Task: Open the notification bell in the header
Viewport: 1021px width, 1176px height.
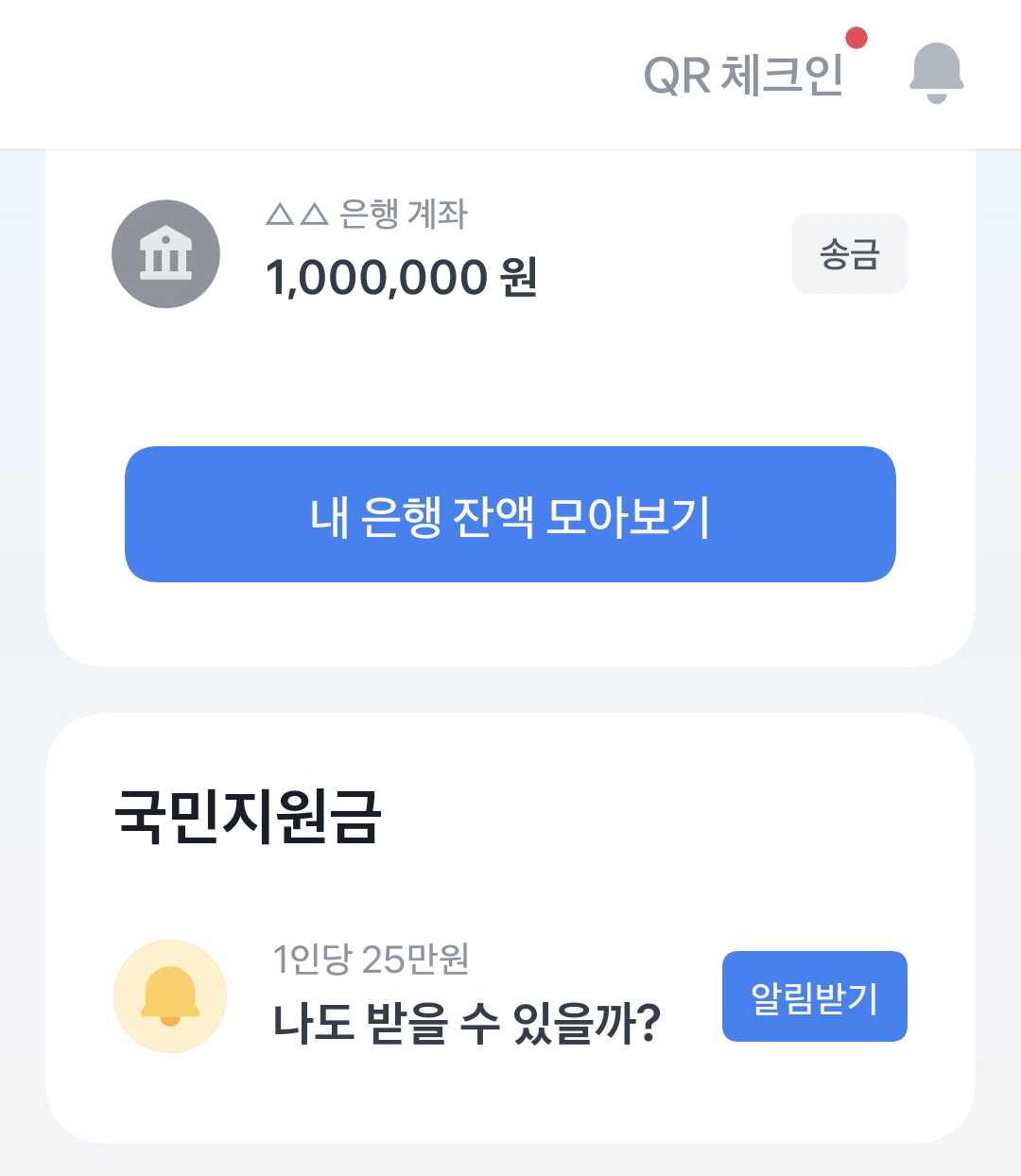Action: [x=936, y=73]
